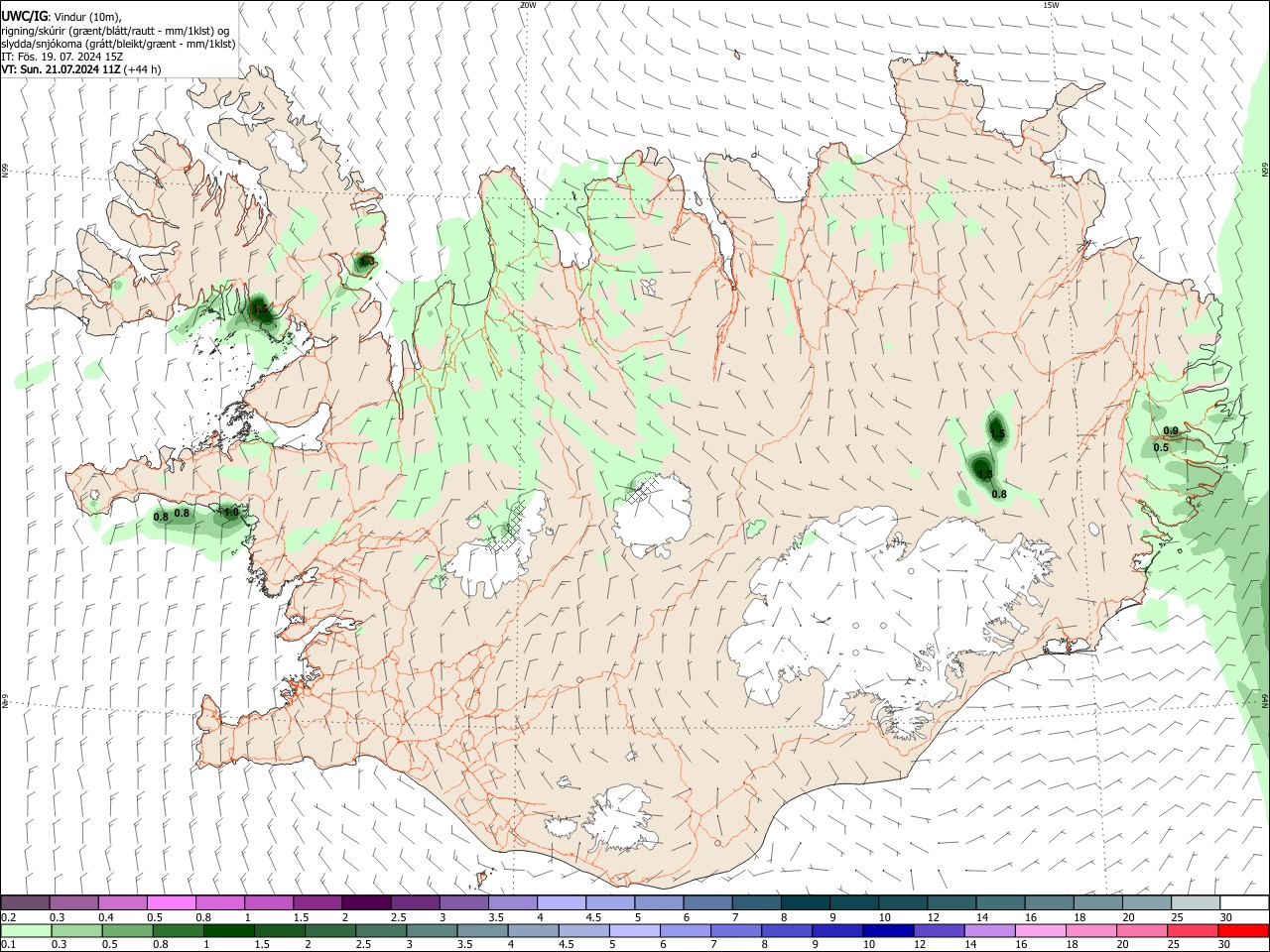The width and height of the screenshot is (1270, 952).
Task: Select the 'IT: Fös. 19. 07. 2024 15Z' line
Action: tap(62, 57)
